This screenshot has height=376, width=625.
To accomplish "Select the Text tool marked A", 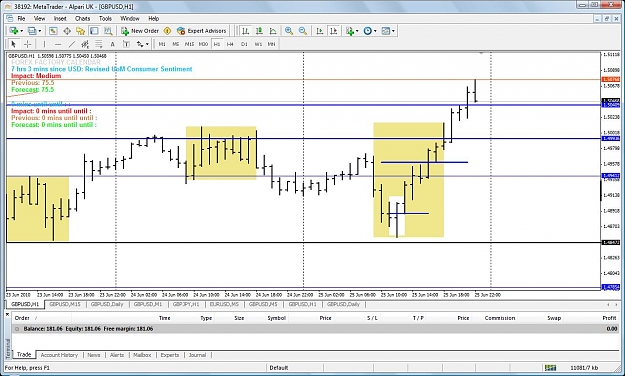I will (x=112, y=44).
